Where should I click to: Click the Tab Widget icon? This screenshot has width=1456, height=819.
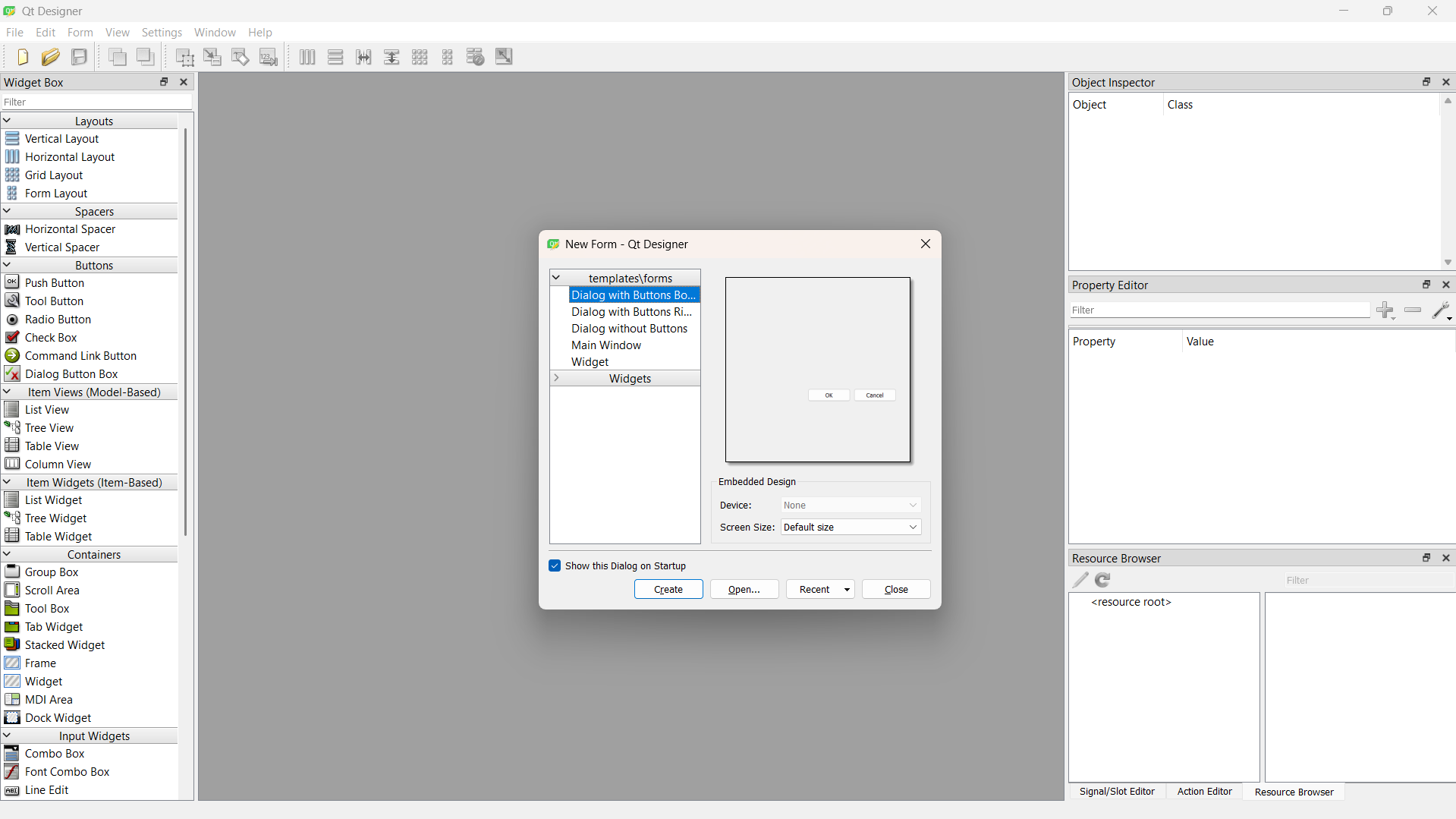pos(12,627)
